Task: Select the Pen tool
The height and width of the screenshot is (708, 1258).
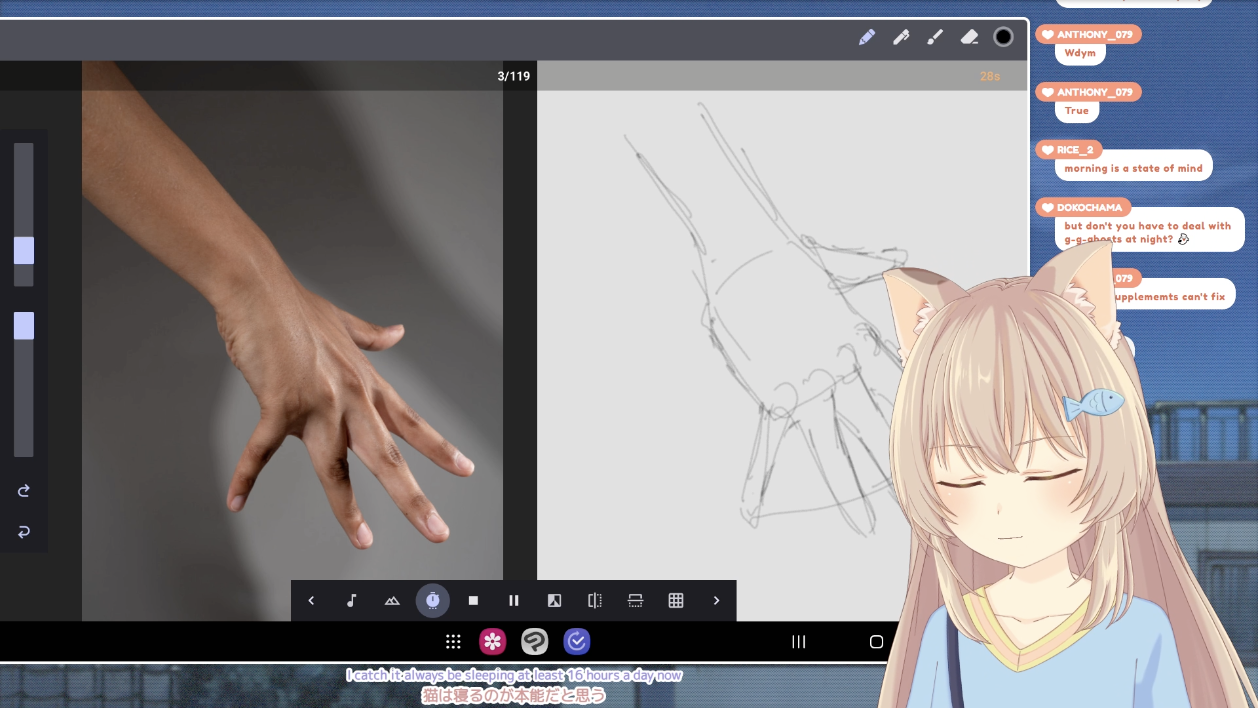Action: coord(901,37)
